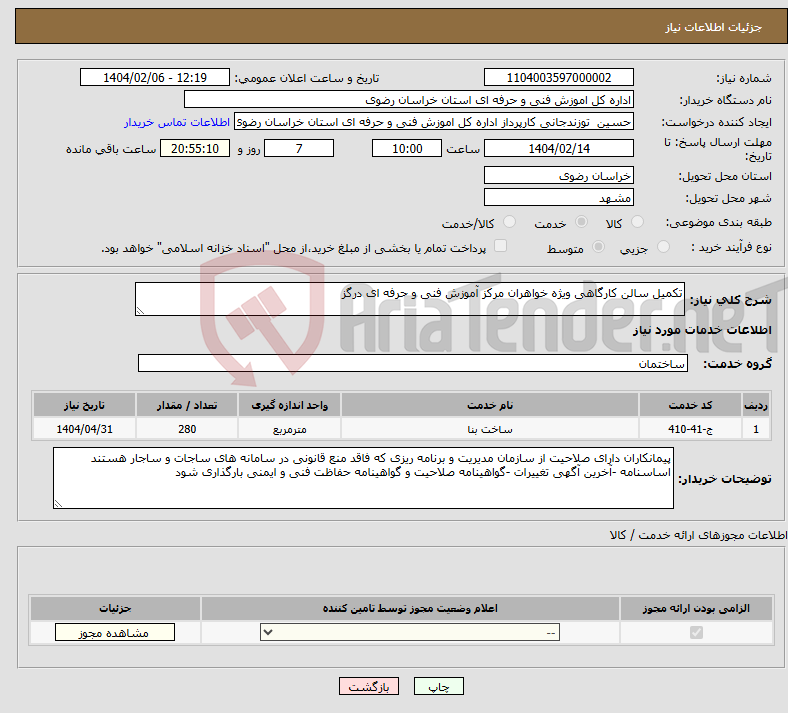Click the unit cell مترمربع
The image size is (788, 713).
point(289,429)
